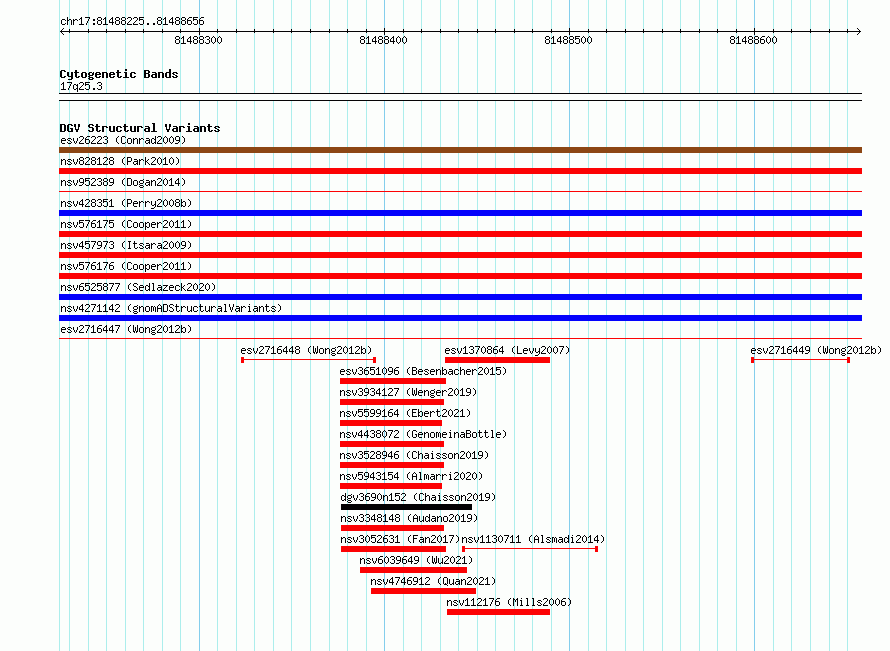
Task: Click the nsv428351 (Perry2008b) label
Action: tap(126, 203)
